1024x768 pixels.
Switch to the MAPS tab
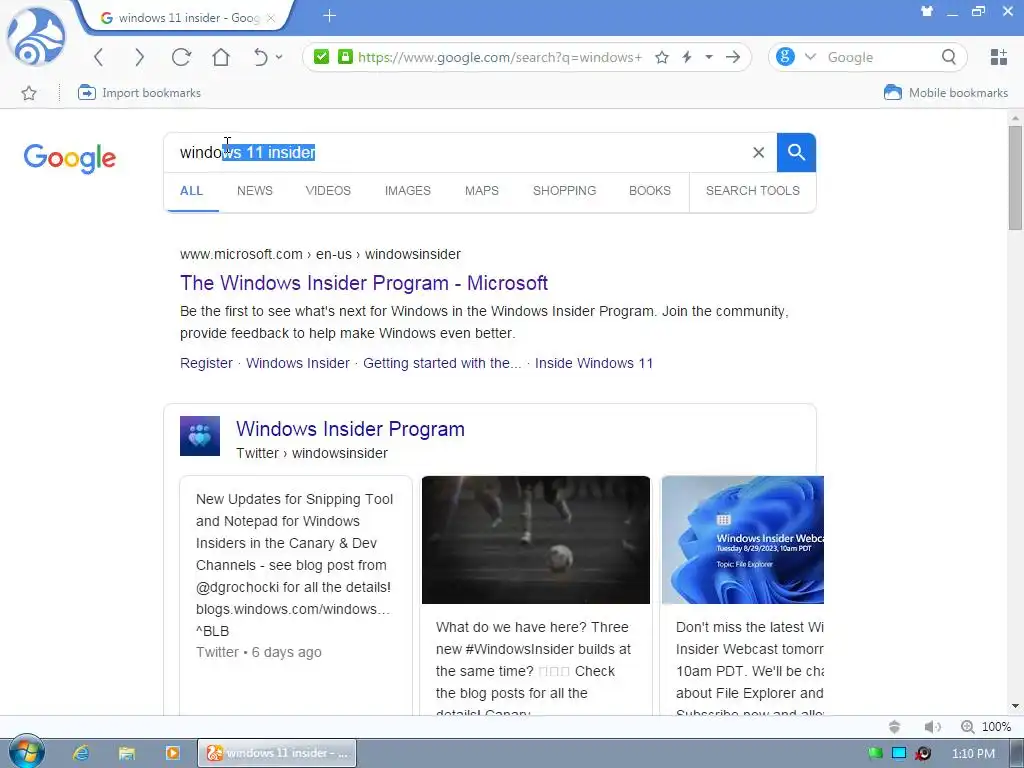point(482,191)
